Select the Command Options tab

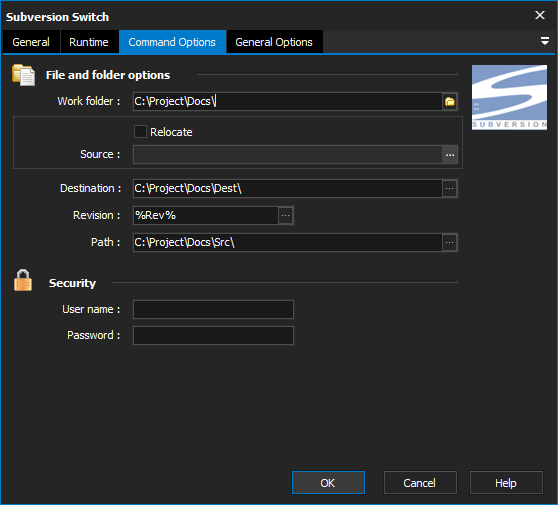click(172, 42)
